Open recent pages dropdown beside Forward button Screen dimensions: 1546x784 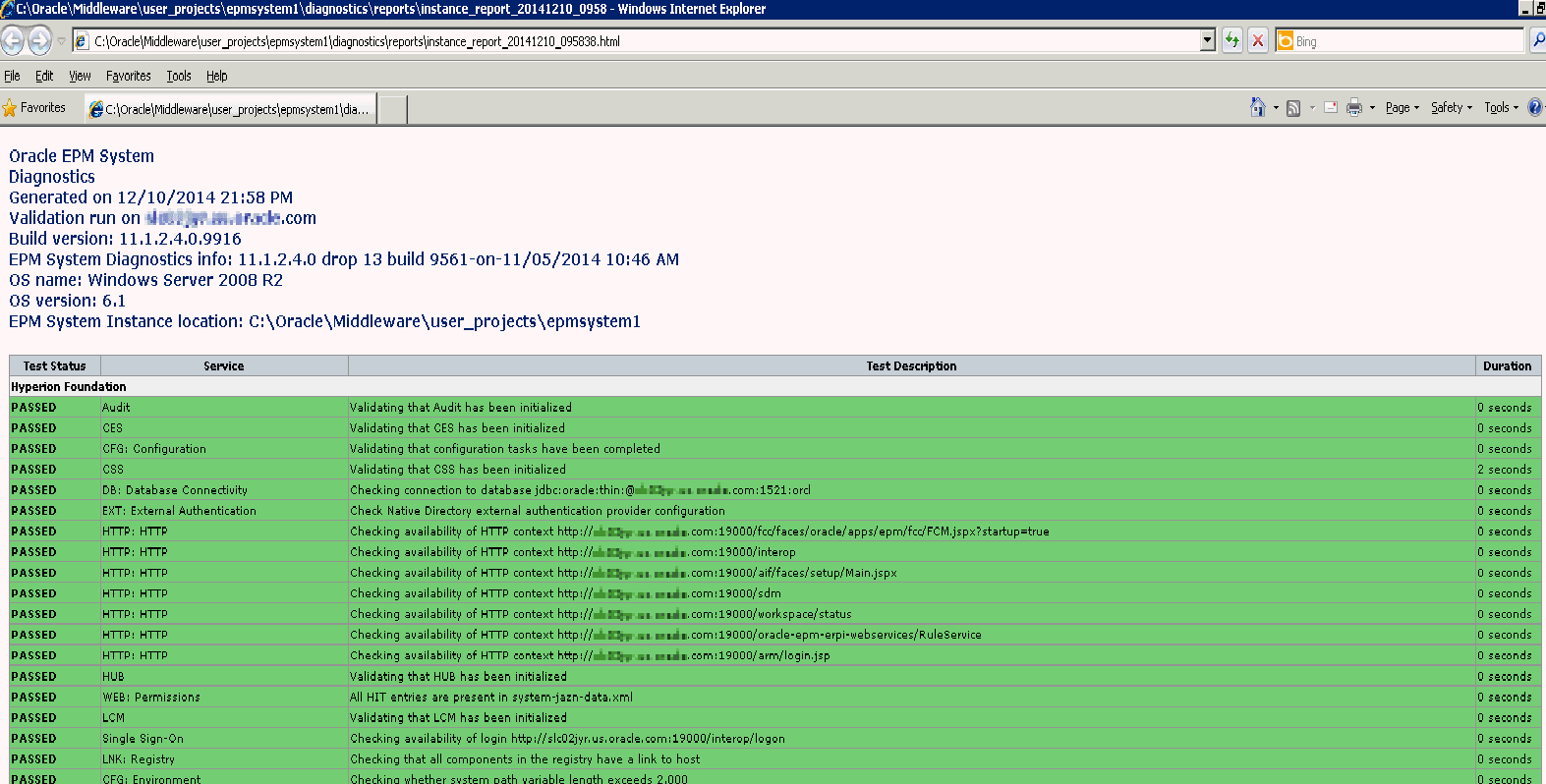tap(61, 41)
